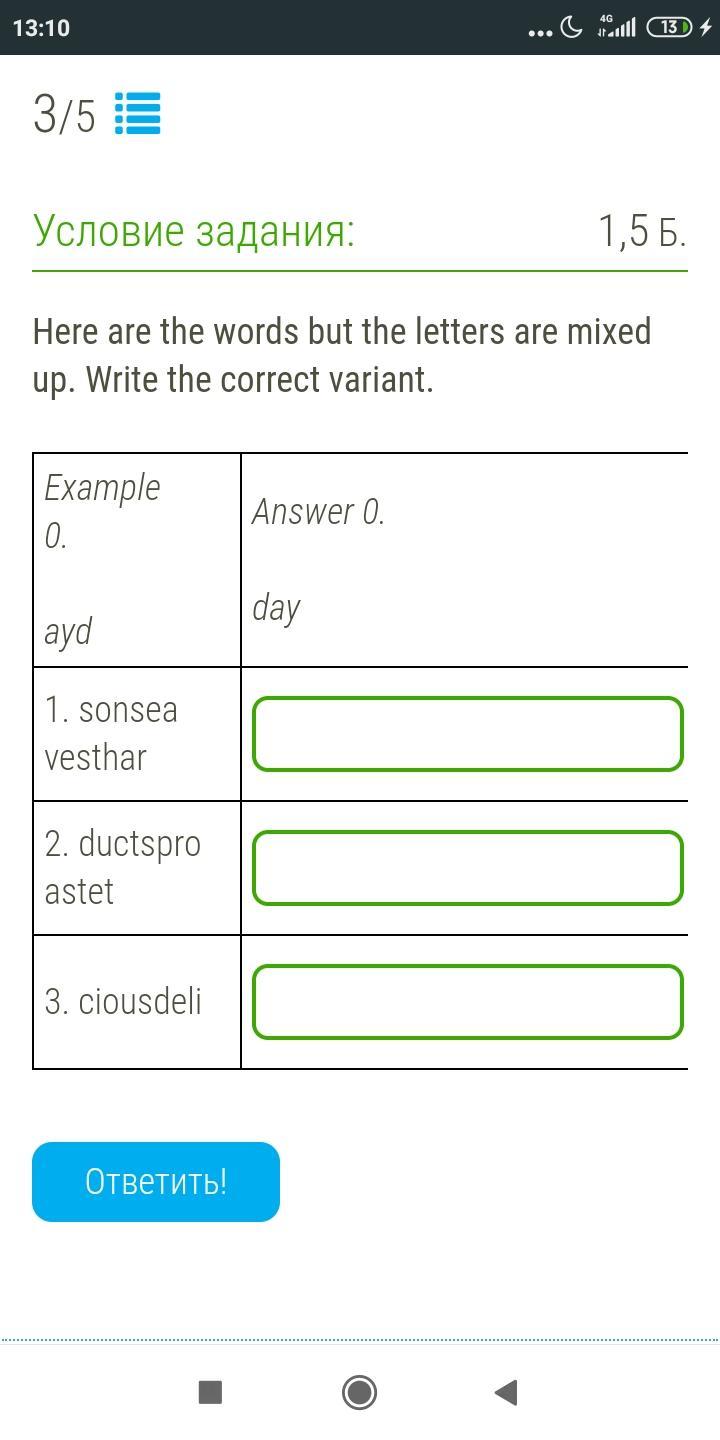Tap the Условие задания heading
Viewport: 720px width, 1440px height.
[194, 231]
